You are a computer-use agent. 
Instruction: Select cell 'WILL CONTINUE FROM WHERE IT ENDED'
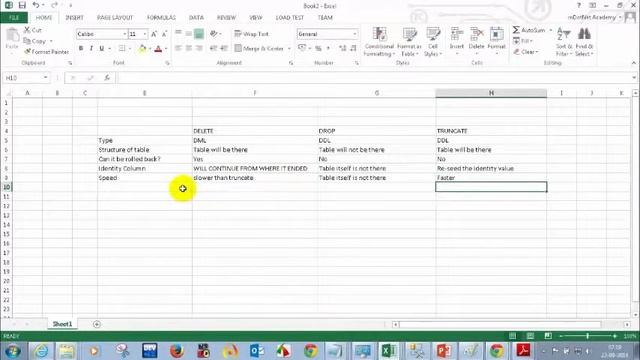255,169
